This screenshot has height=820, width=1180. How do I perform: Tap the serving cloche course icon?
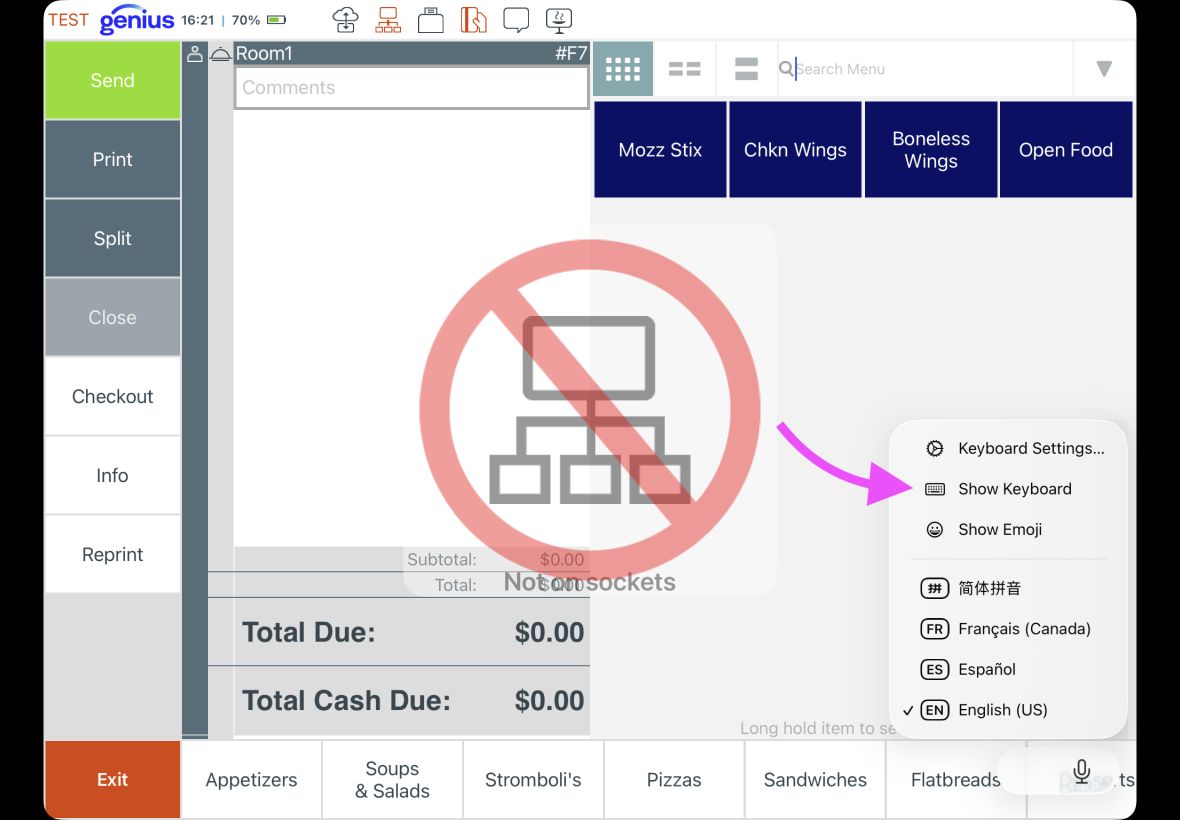tap(220, 54)
